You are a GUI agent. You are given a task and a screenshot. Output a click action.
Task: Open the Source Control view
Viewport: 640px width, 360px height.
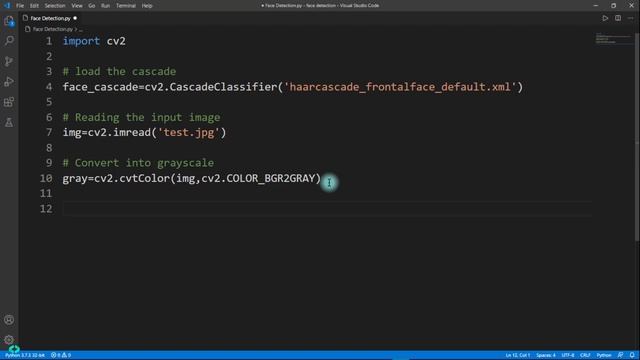coord(9,61)
